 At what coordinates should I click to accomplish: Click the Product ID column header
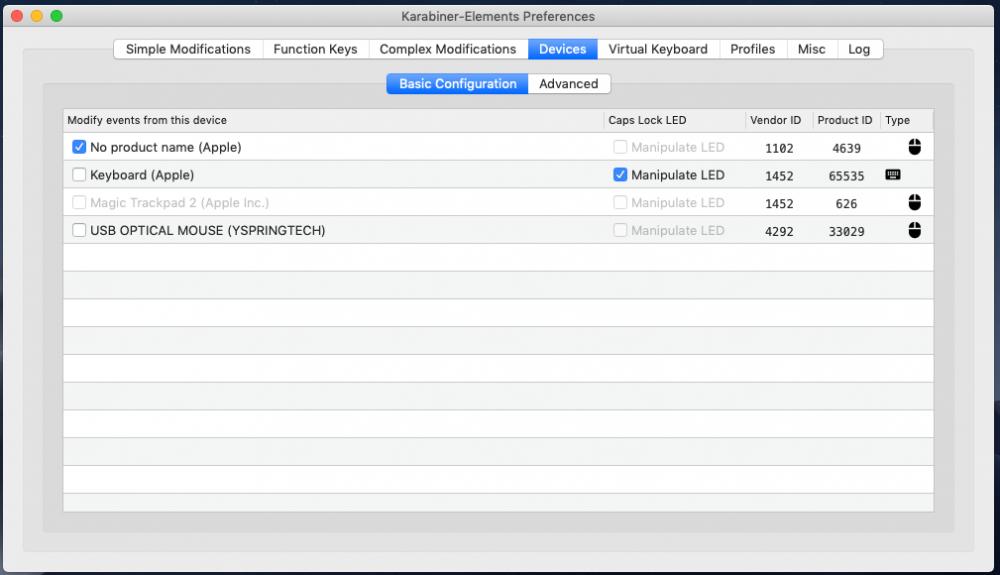(x=845, y=120)
